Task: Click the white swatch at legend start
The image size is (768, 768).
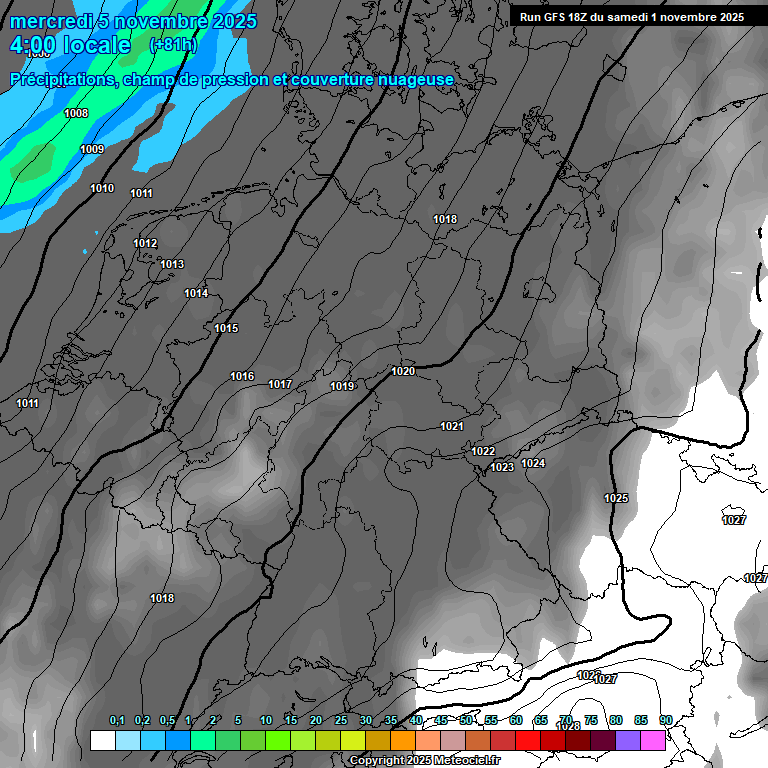Action: point(102,740)
